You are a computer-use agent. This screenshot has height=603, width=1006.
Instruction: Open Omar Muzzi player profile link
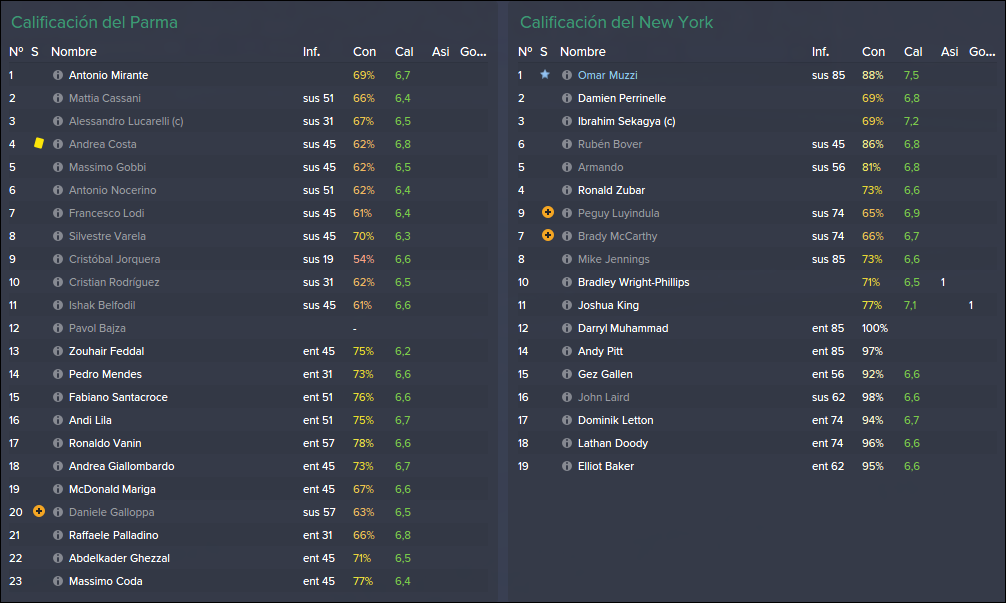[608, 75]
